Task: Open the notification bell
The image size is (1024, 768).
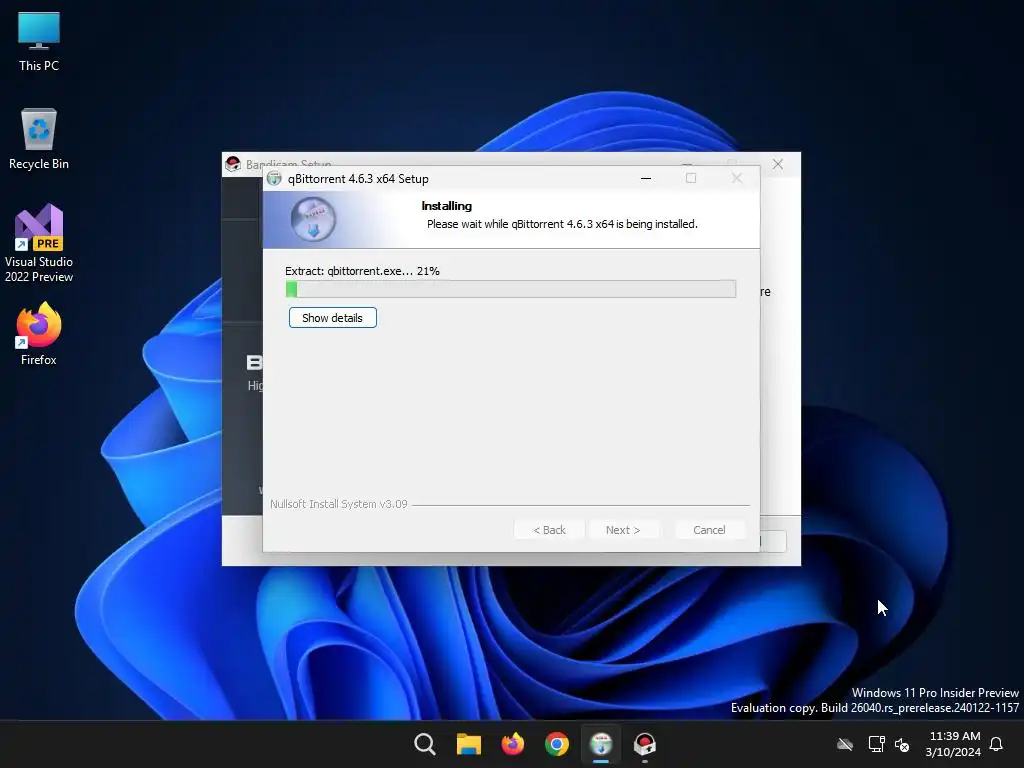Action: [x=996, y=744]
